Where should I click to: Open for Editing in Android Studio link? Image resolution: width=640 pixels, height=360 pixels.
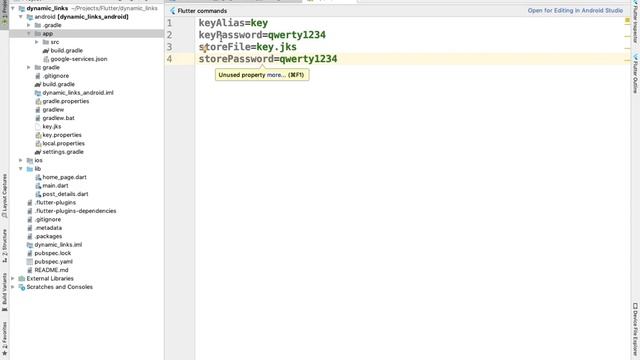(575, 11)
